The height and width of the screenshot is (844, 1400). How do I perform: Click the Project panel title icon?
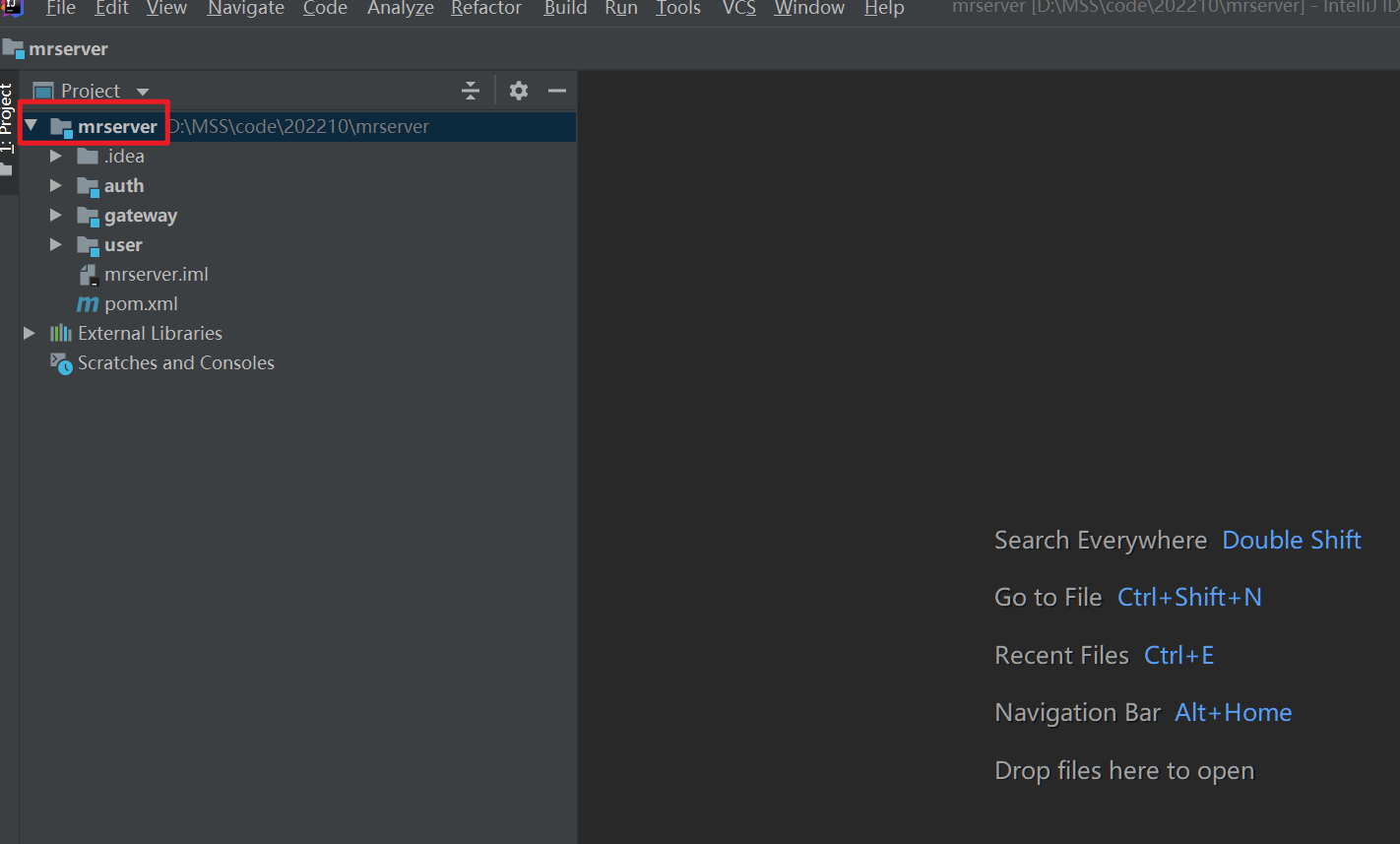[x=42, y=91]
